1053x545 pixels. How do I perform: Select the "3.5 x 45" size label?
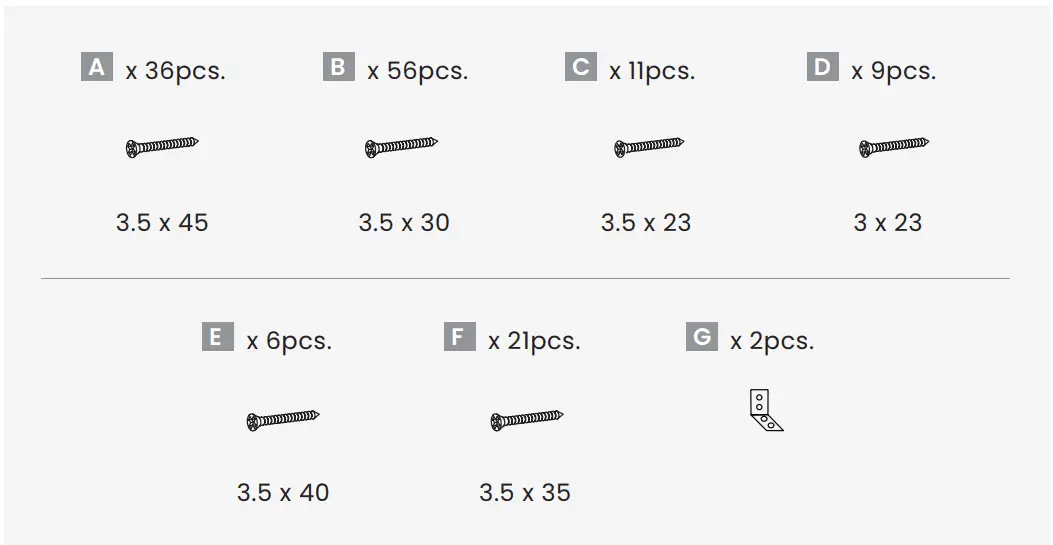(162, 222)
